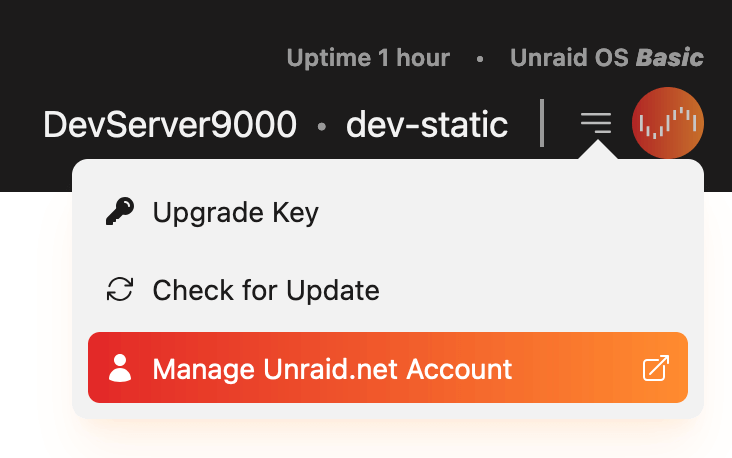Select the Upgrade Key menu entry
Screen dimensions: 732x458
235,212
